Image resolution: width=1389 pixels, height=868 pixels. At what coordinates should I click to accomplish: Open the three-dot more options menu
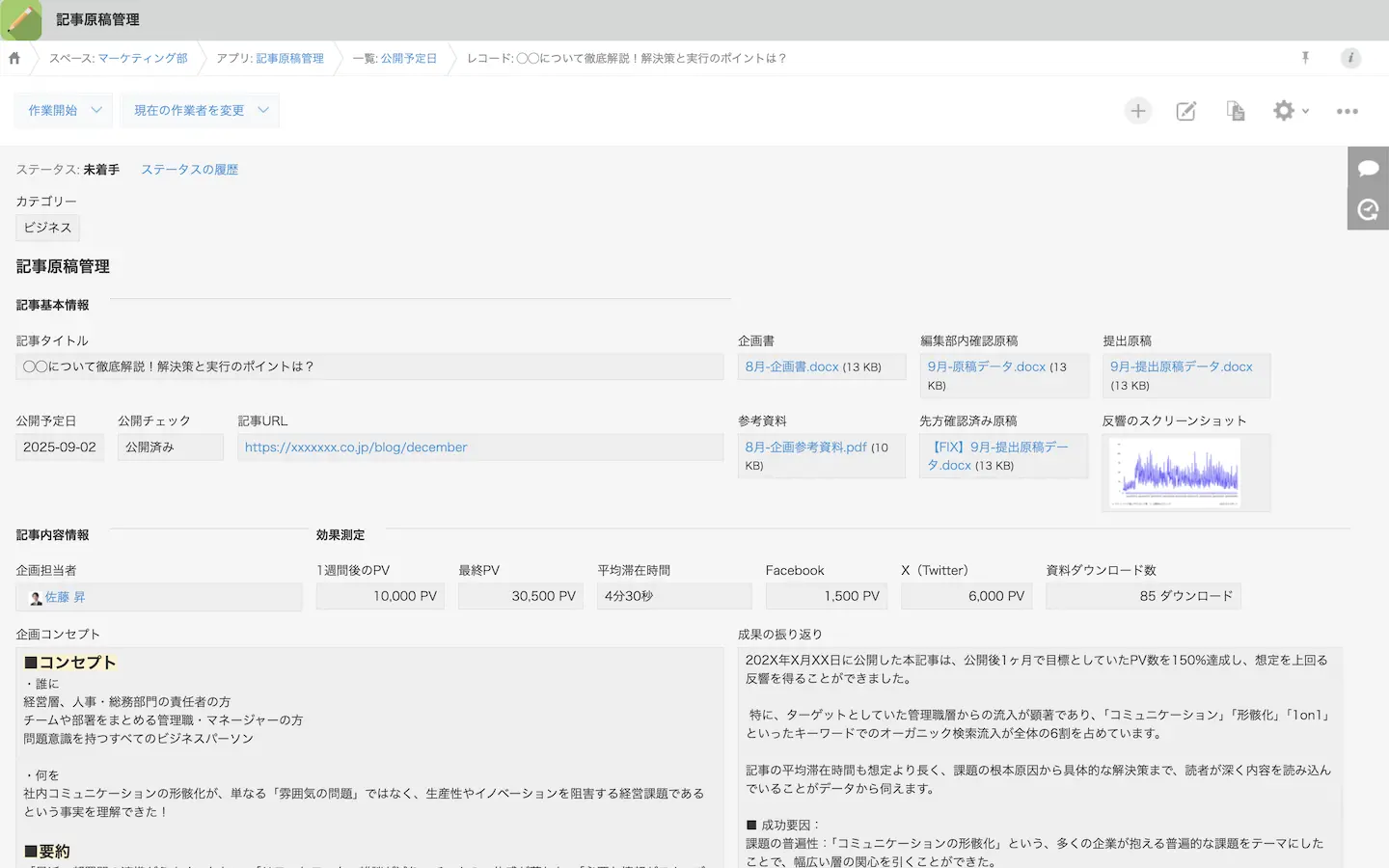pyautogui.click(x=1347, y=111)
